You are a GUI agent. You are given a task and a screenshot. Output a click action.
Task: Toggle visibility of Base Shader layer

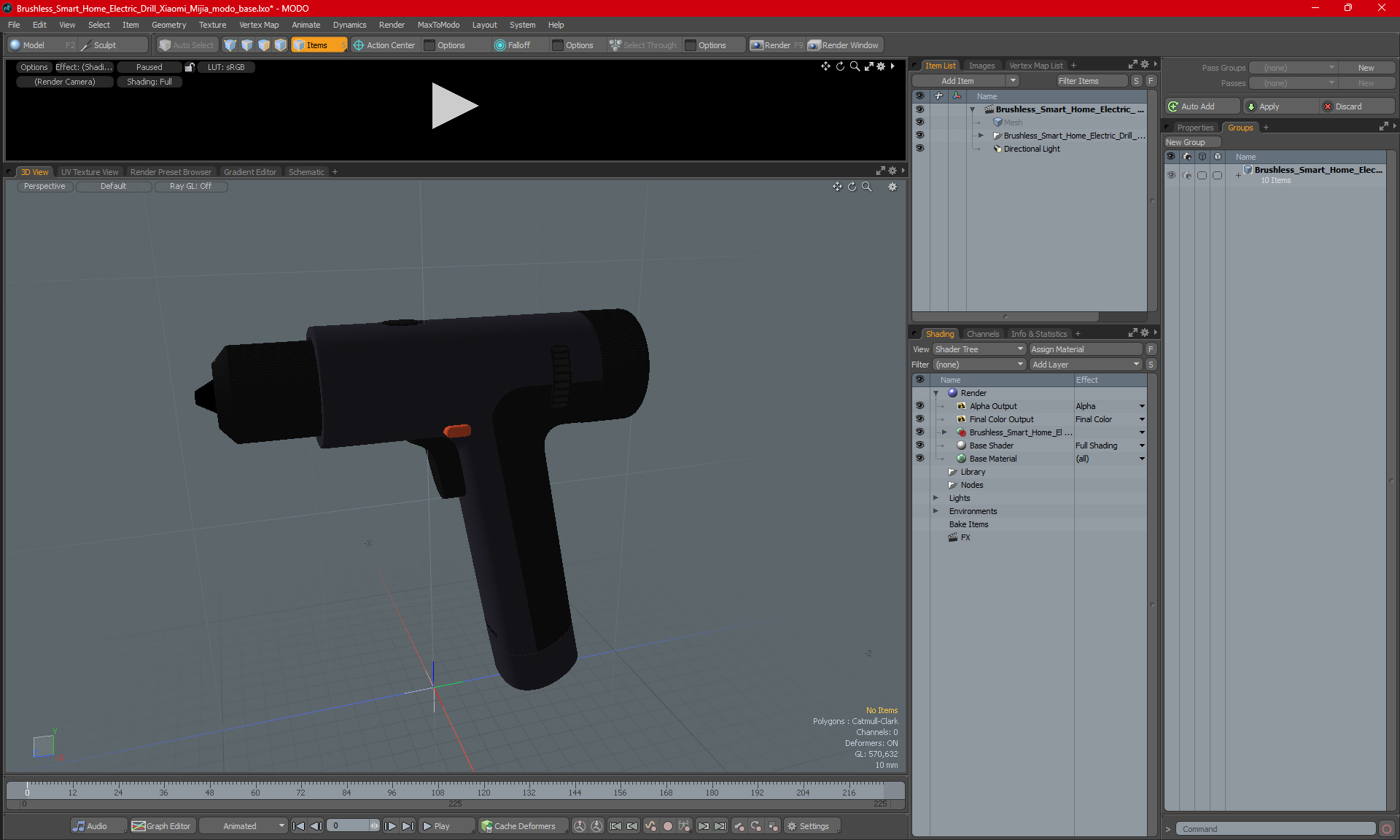[x=919, y=446]
